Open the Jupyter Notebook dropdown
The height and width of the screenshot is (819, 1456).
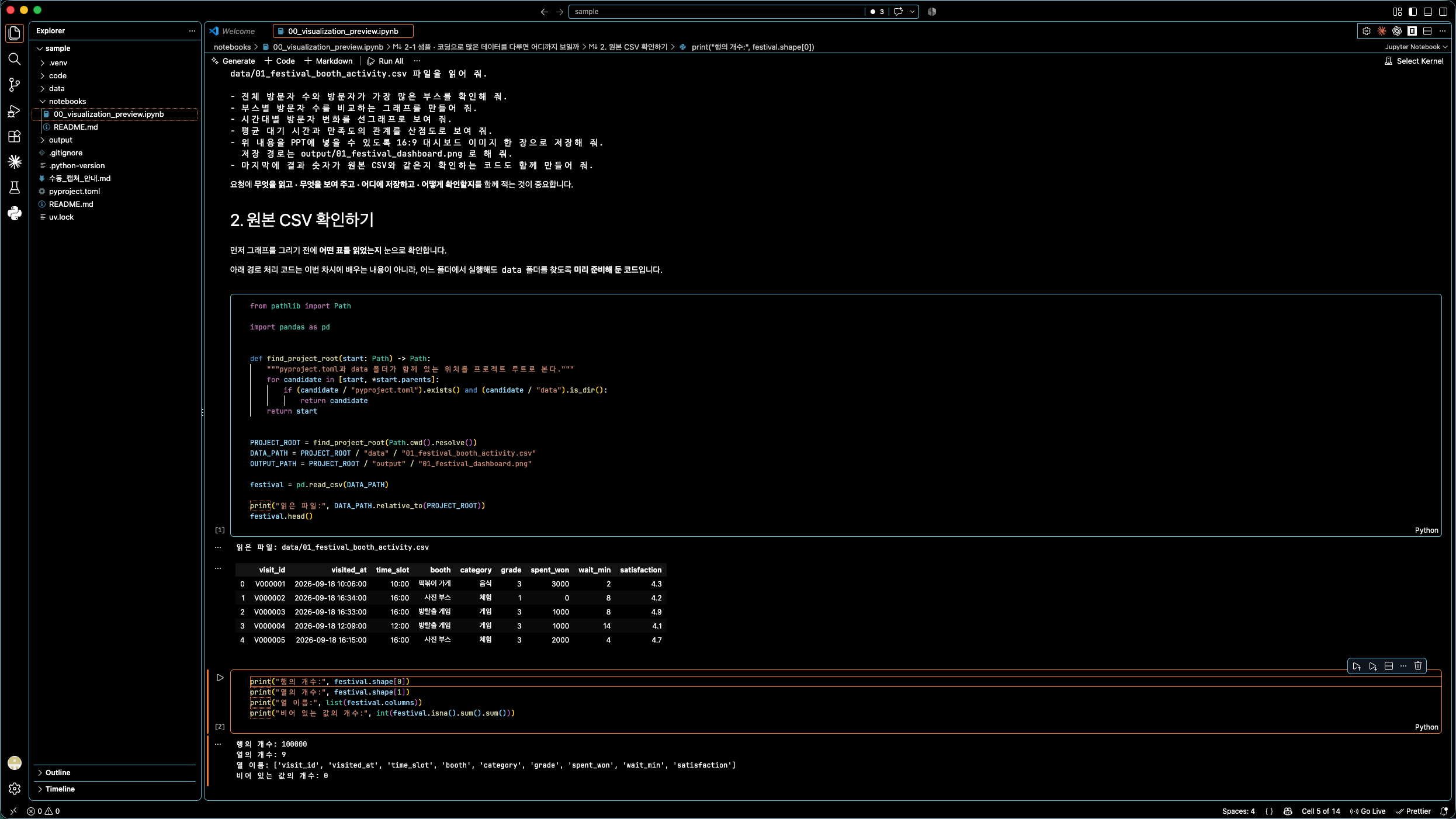click(1416, 47)
